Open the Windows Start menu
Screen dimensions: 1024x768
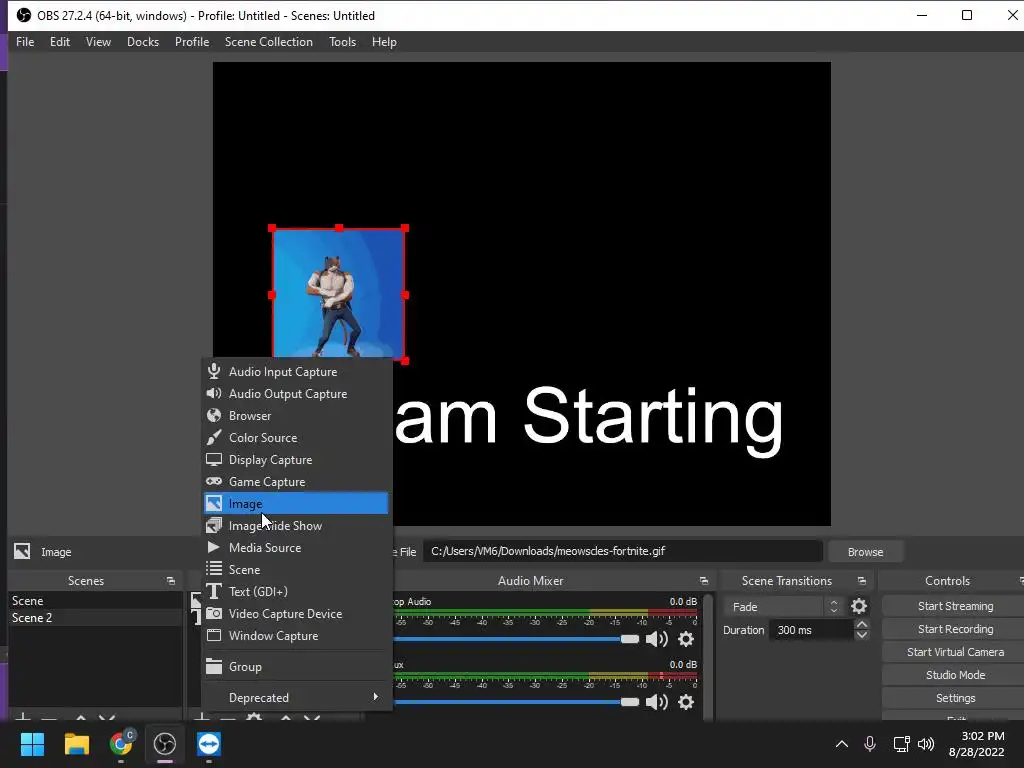[32, 744]
